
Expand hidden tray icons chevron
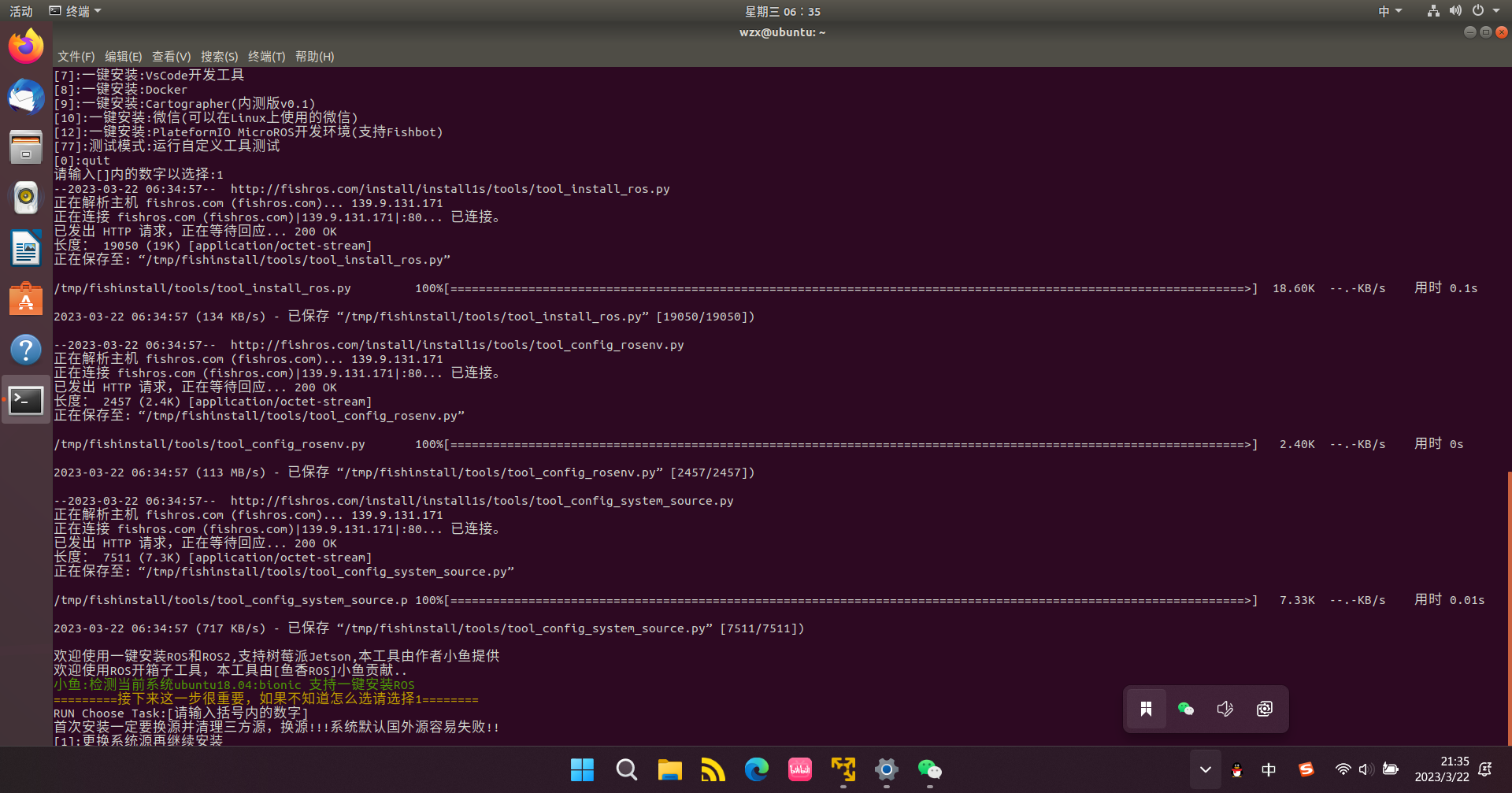1205,769
